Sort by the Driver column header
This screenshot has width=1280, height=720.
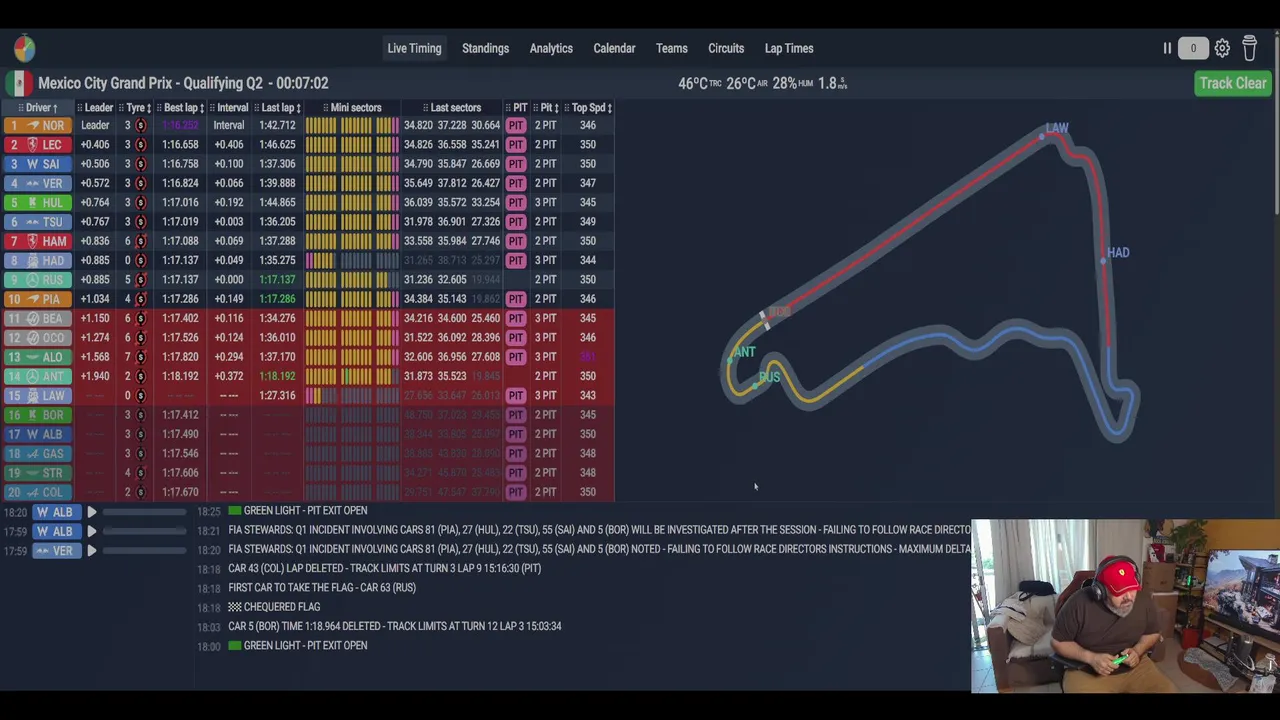[x=38, y=107]
